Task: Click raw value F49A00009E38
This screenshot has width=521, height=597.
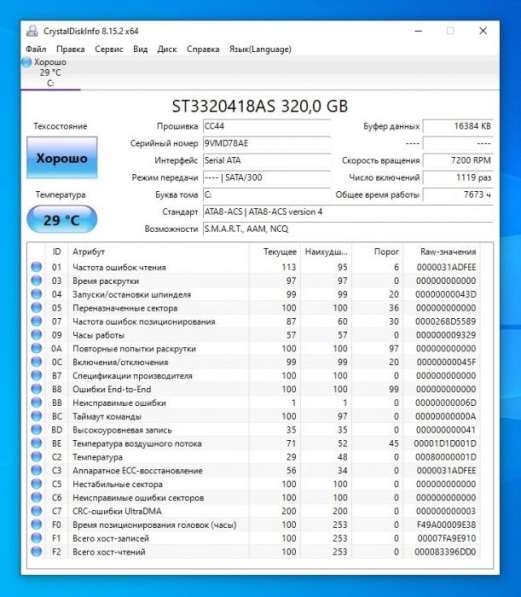Action: click(x=446, y=525)
